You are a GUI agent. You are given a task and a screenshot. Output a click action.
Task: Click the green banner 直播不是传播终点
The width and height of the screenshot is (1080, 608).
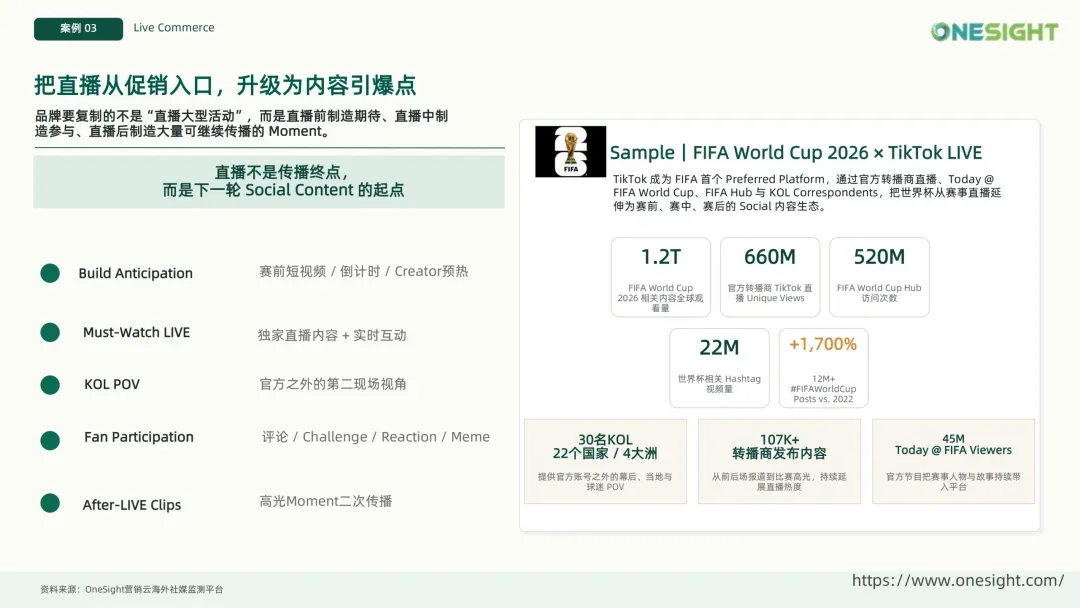point(269,182)
